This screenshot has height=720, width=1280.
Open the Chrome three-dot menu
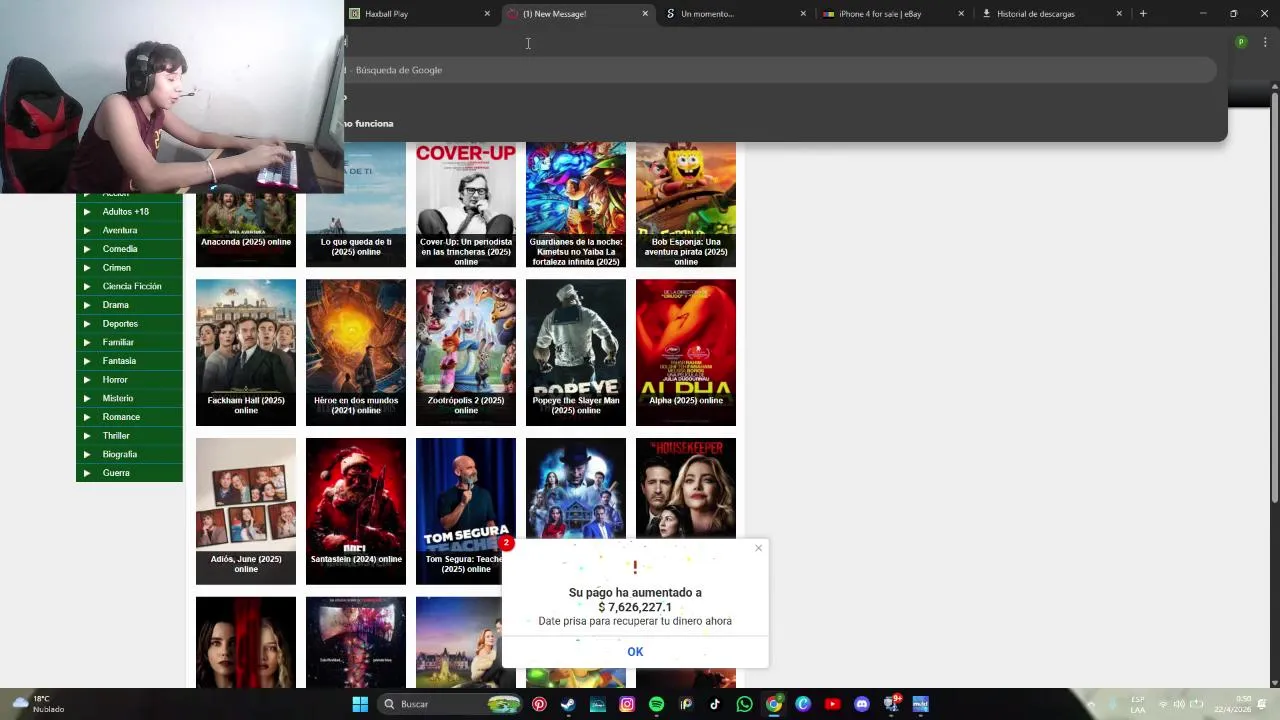[x=1265, y=42]
